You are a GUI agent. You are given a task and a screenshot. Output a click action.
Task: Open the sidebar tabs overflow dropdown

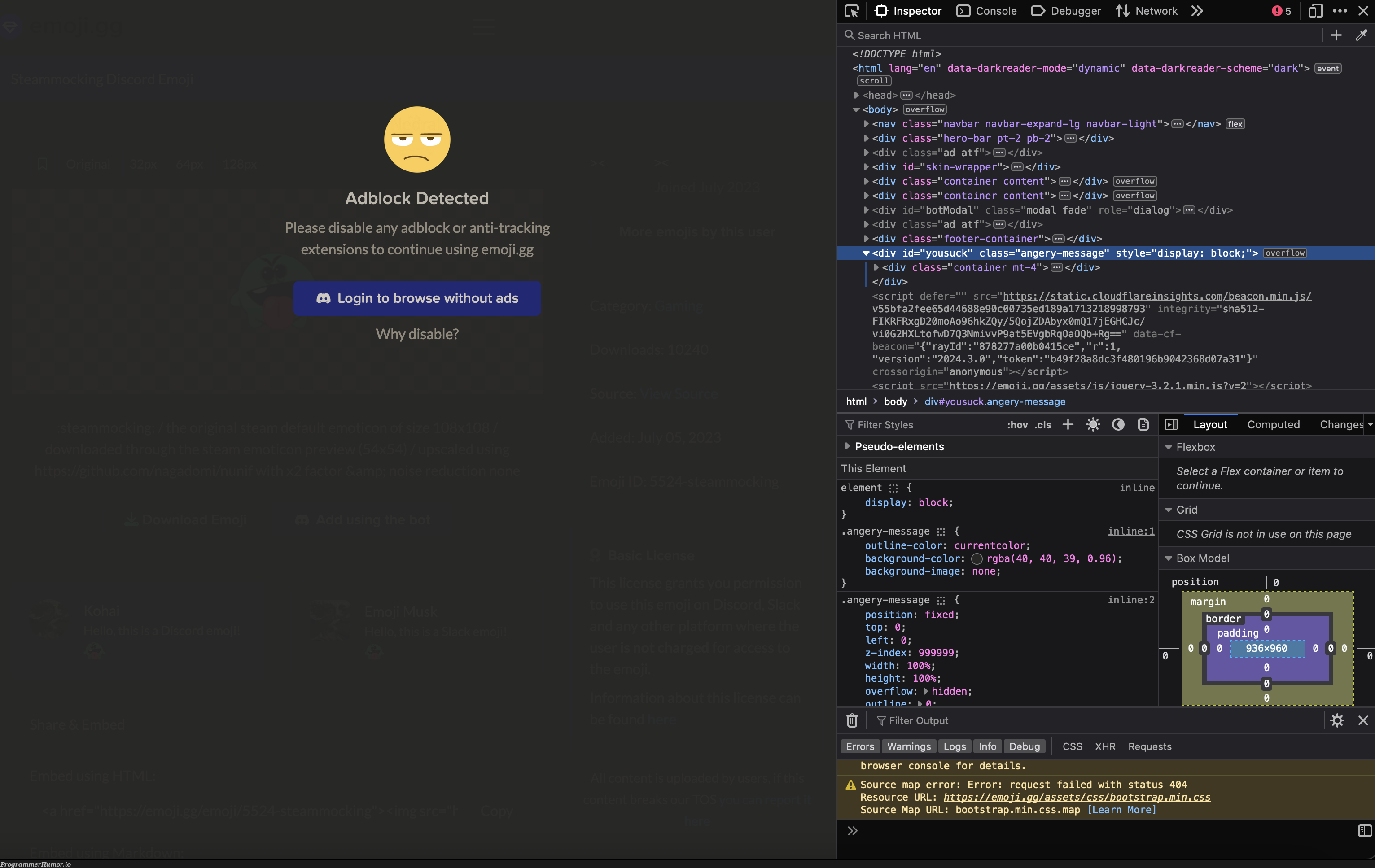click(x=1369, y=425)
